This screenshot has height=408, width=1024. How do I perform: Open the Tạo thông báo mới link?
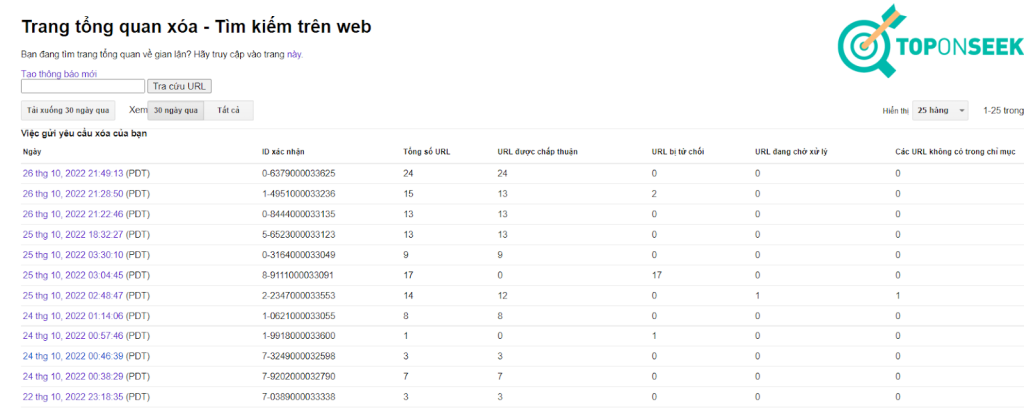coord(59,74)
